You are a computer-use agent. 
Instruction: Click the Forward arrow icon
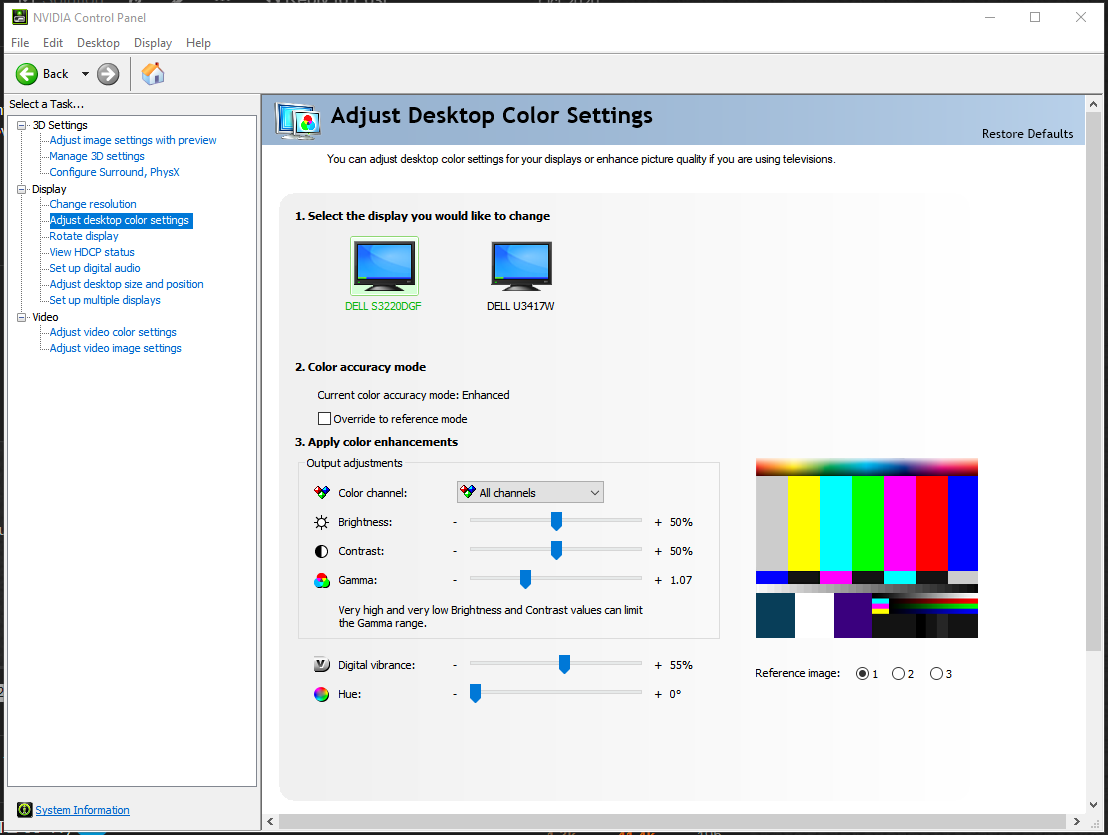108,74
